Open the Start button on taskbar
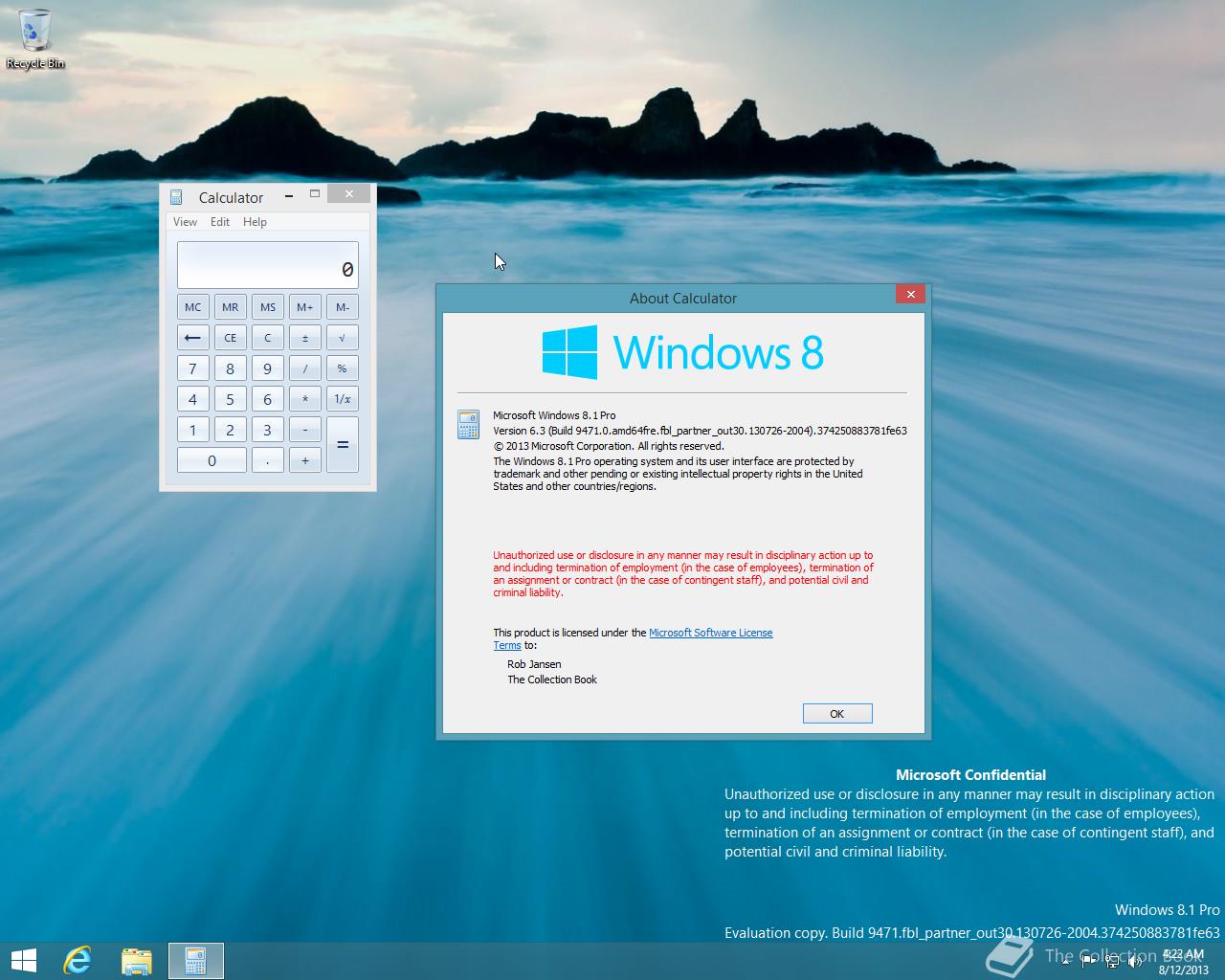Screen dimensions: 1225x980 pyautogui.click(x=23, y=961)
